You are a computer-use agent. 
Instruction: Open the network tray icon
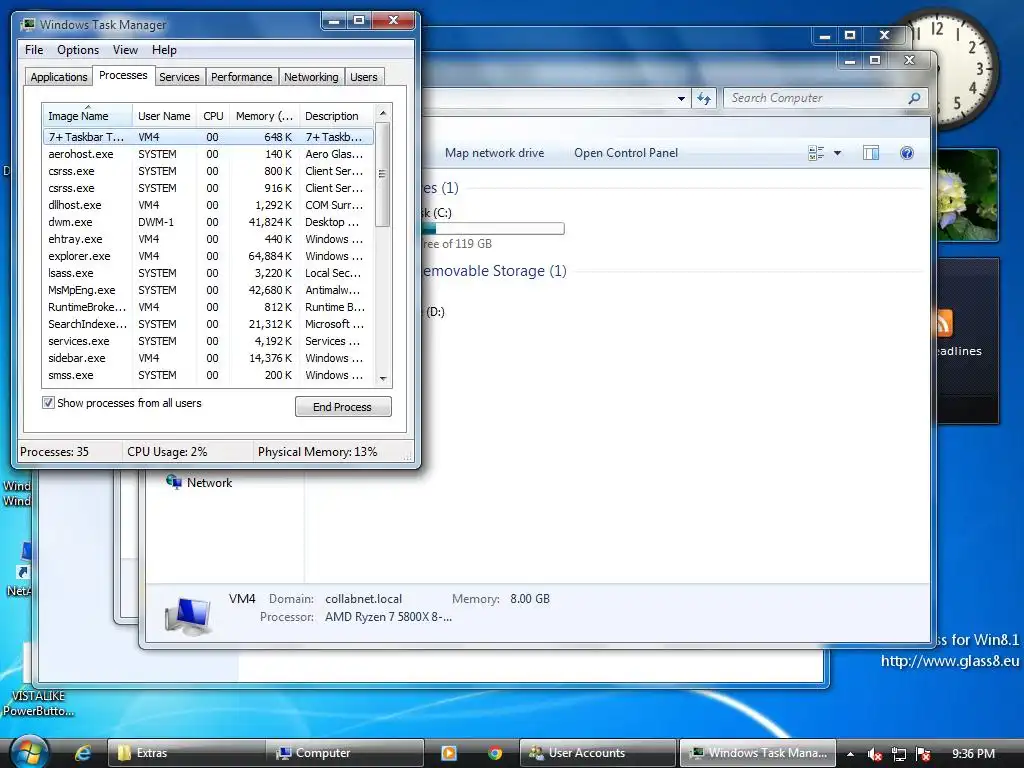click(899, 754)
